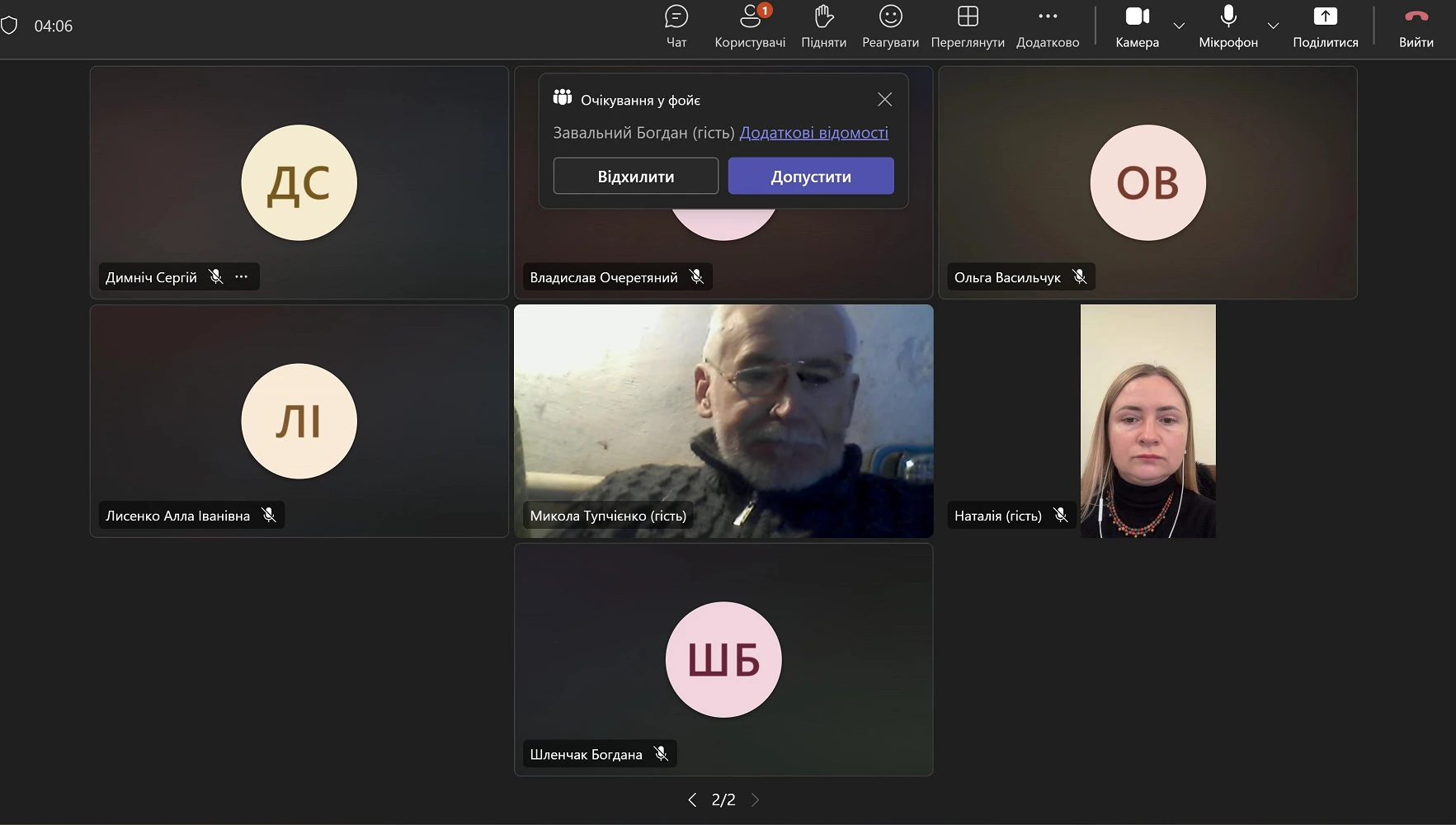Open more options for Димніч Сергій
The width and height of the screenshot is (1456, 825).
point(241,277)
